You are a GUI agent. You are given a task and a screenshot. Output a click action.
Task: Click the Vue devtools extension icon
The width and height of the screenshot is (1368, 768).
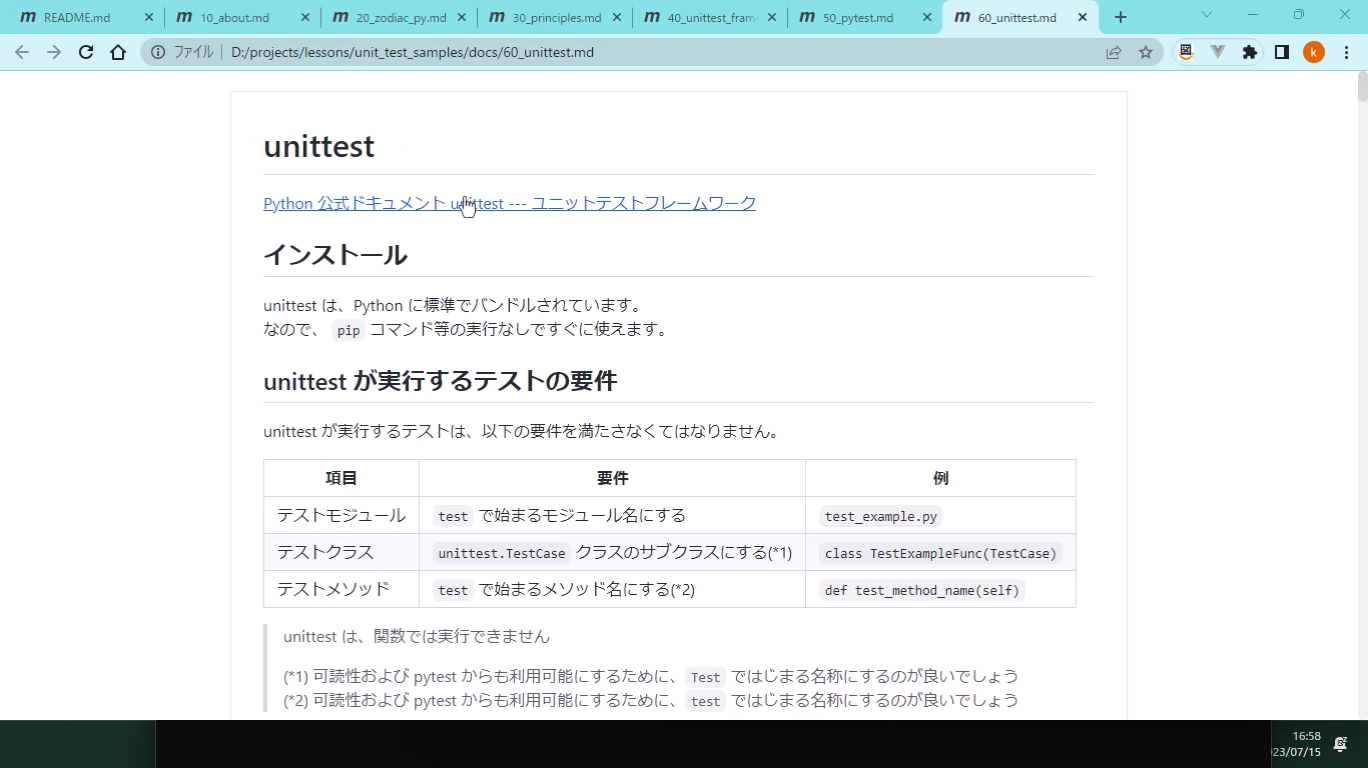point(1217,52)
